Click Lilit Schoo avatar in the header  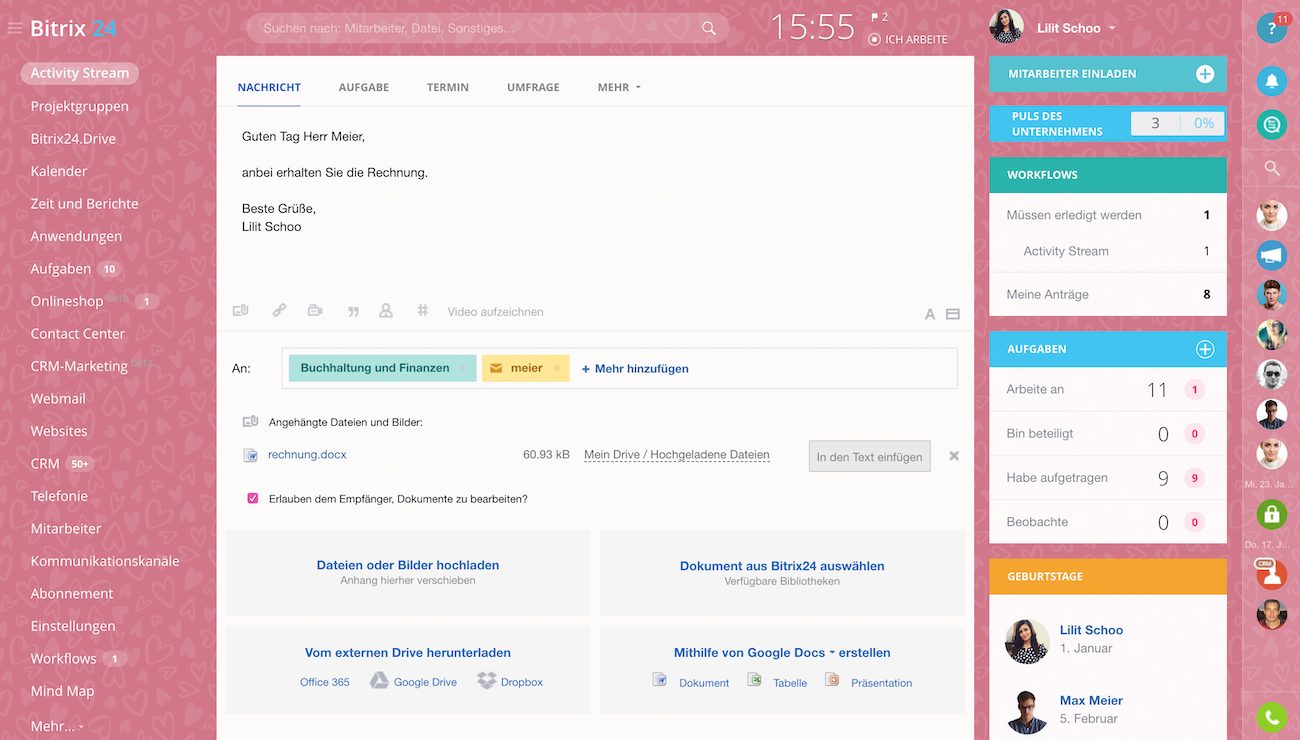pyautogui.click(x=1006, y=27)
